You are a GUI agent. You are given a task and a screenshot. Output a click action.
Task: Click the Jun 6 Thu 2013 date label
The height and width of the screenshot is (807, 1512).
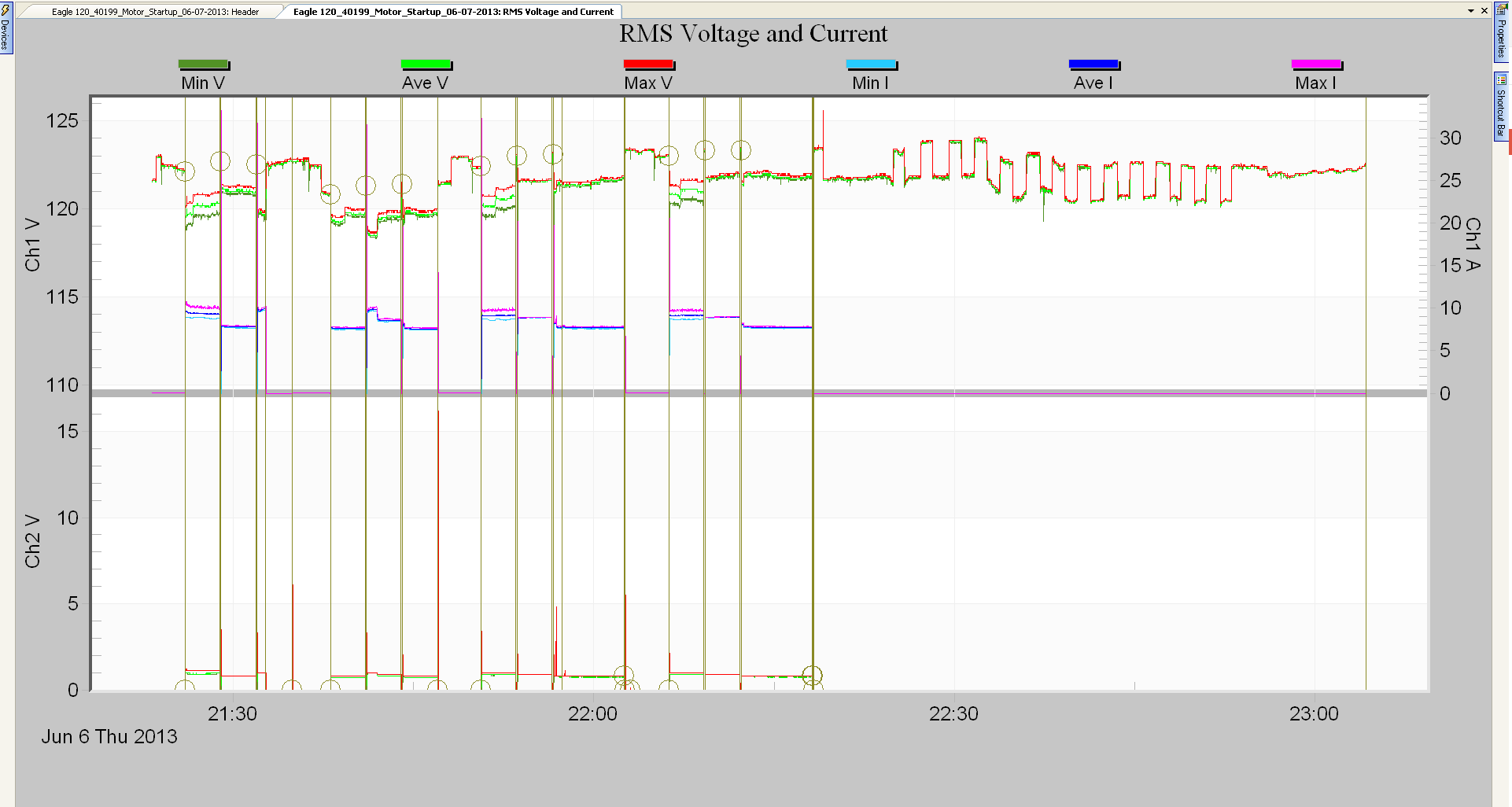pyautogui.click(x=109, y=737)
